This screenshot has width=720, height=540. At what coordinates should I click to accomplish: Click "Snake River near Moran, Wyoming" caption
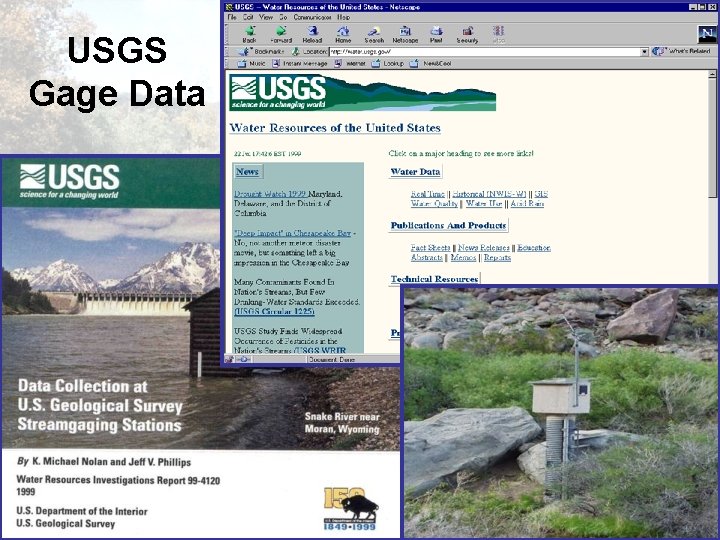pyautogui.click(x=342, y=423)
